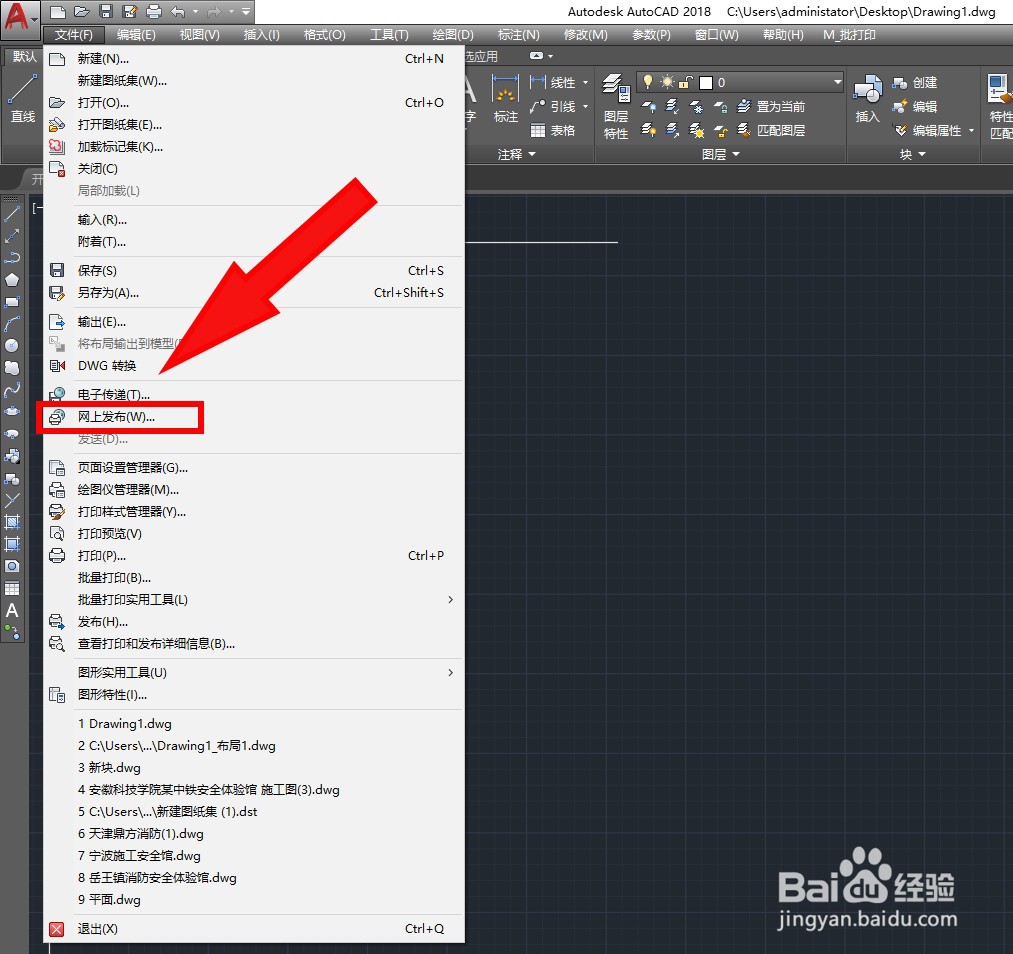1013x954 pixels.
Task: Select the spline tool in left toolbar
Action: [12, 389]
